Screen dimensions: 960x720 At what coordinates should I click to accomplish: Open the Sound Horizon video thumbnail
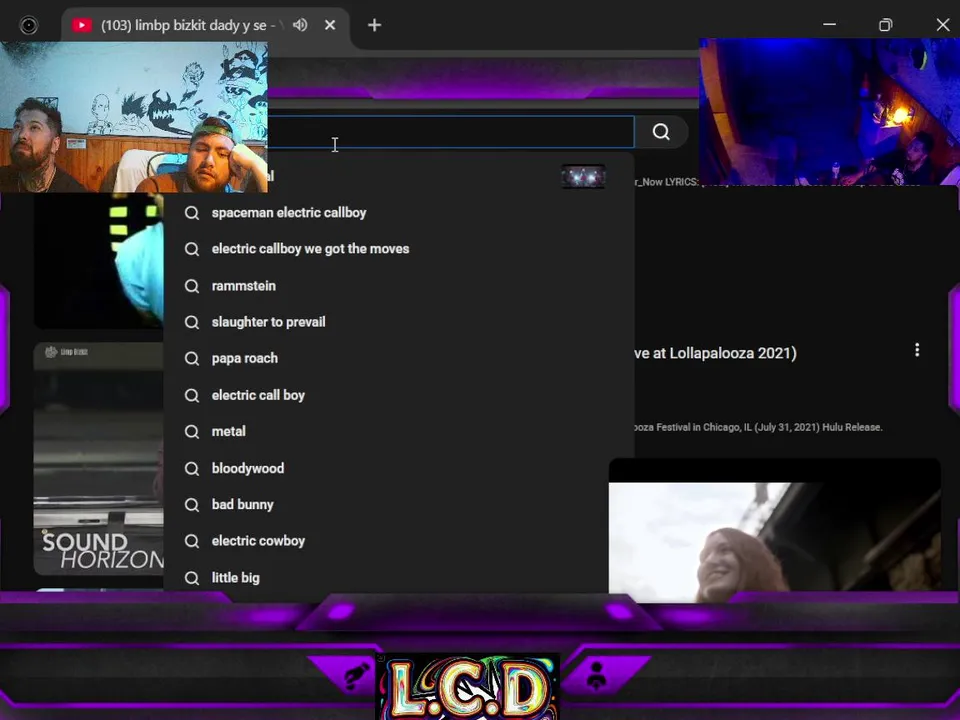click(x=99, y=459)
